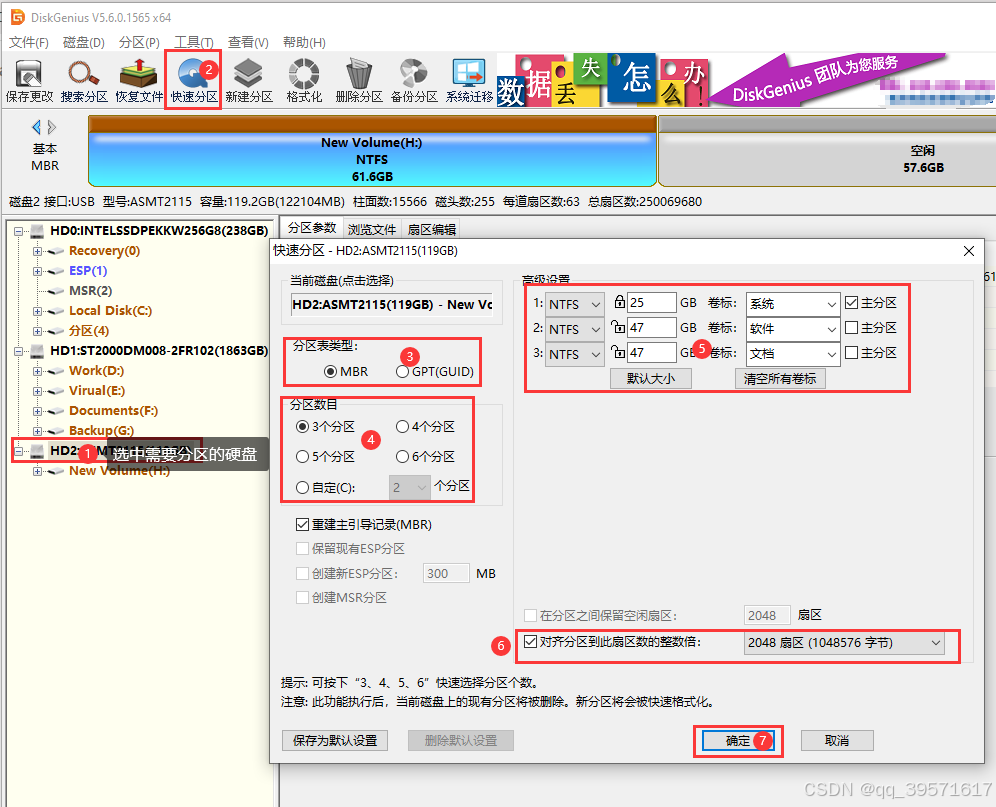Image resolution: width=996 pixels, height=807 pixels.
Task: Click the current disk field HD2:ASMT2115(119GB)
Action: (392, 304)
